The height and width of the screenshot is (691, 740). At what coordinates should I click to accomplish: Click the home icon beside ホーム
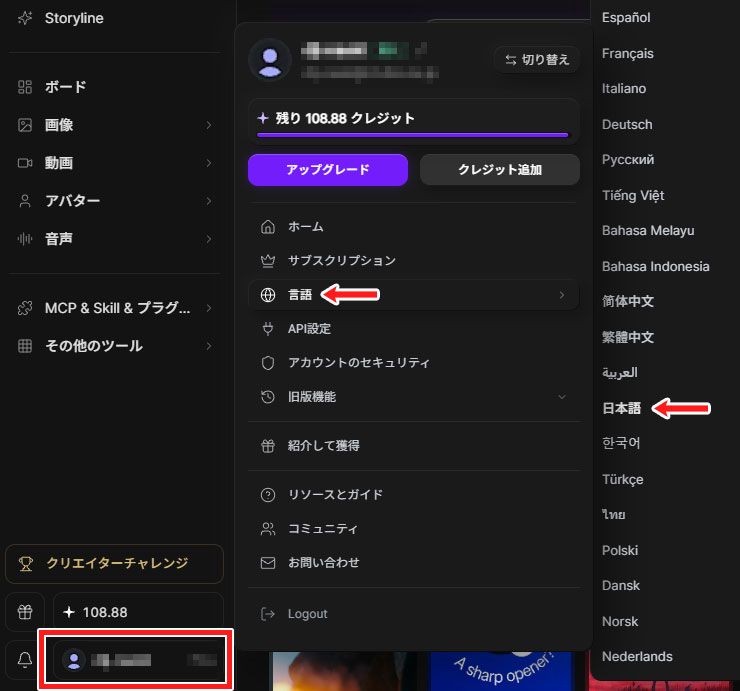pyautogui.click(x=268, y=227)
